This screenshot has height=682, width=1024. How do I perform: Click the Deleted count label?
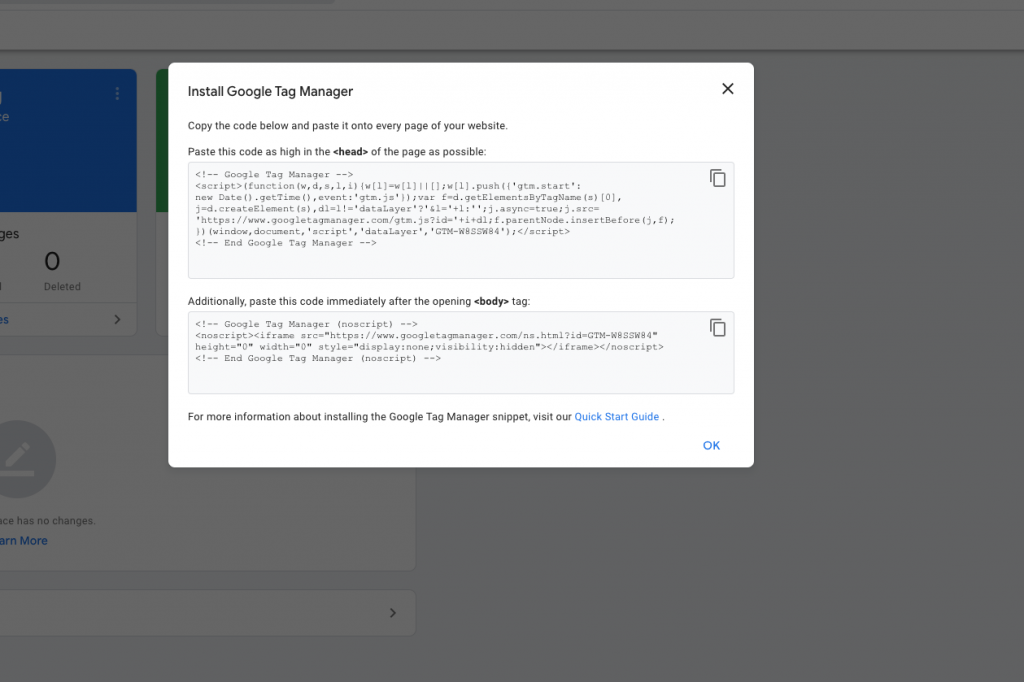coord(62,287)
